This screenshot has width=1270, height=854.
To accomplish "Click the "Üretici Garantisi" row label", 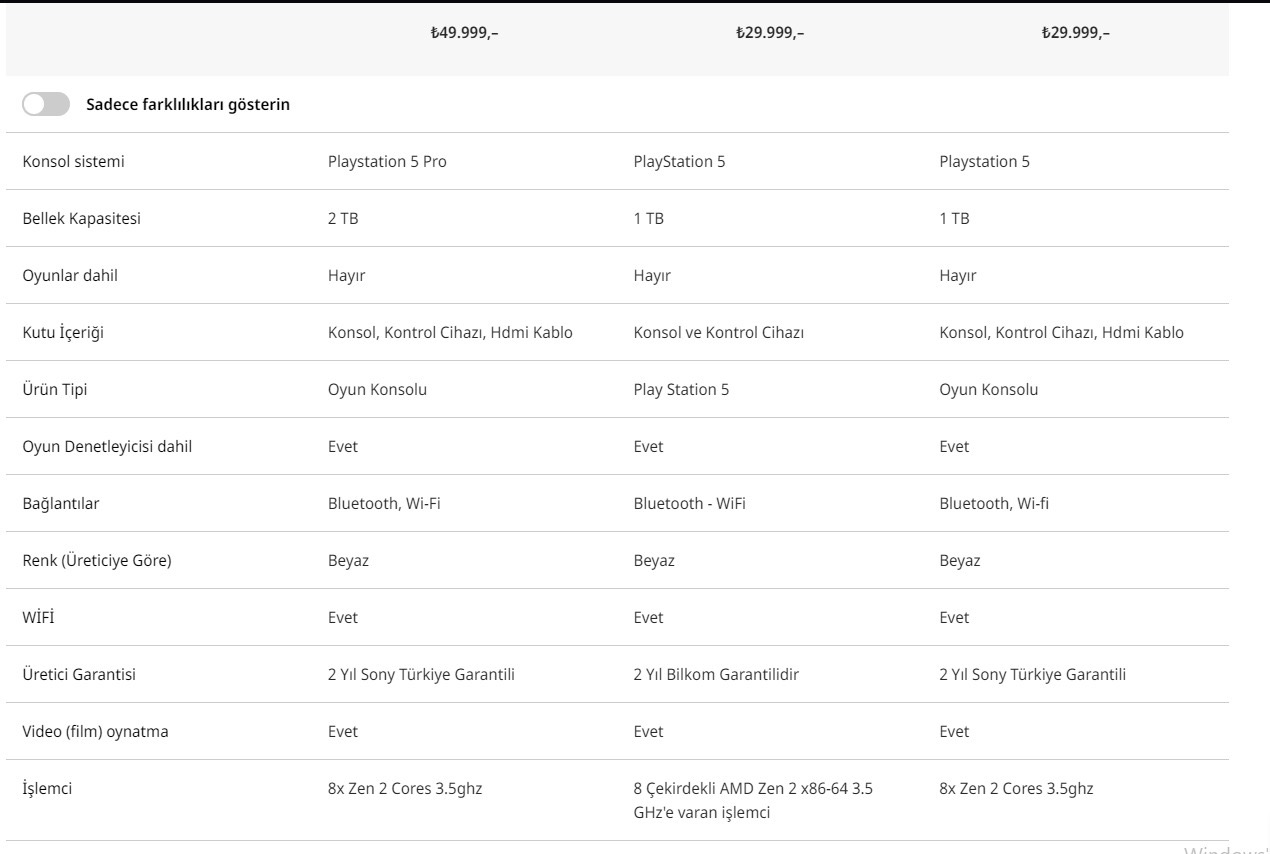I will [x=79, y=675].
